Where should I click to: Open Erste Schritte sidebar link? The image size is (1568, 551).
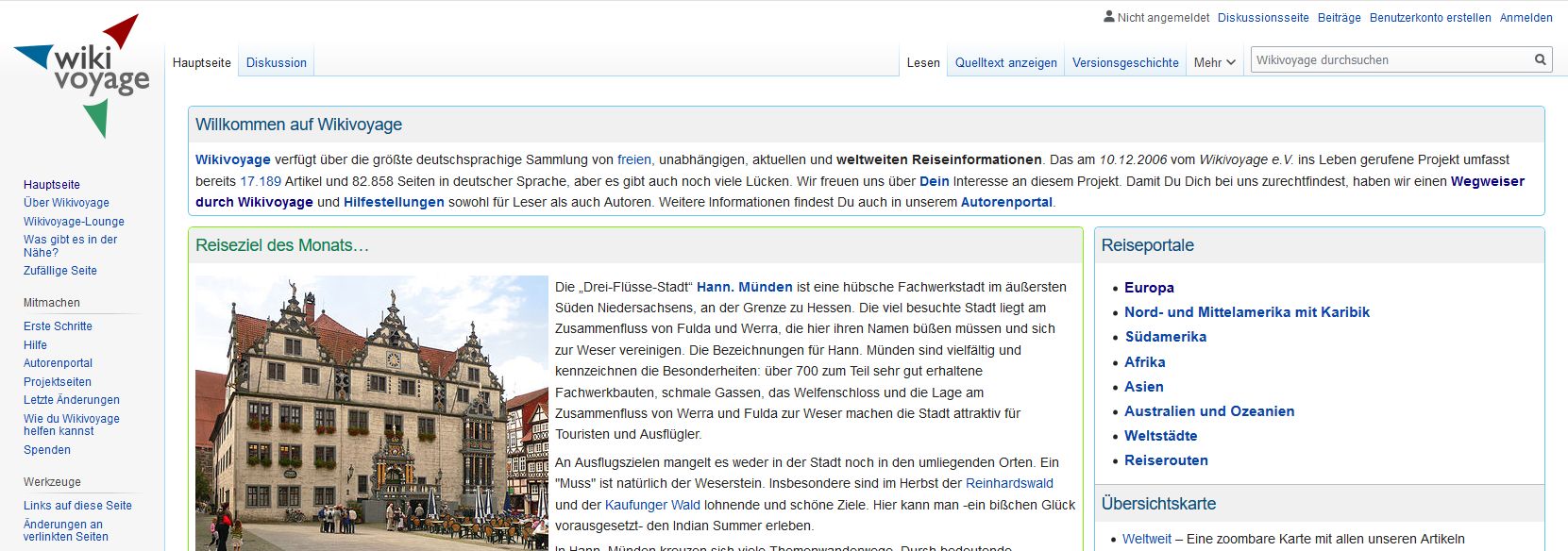[58, 326]
